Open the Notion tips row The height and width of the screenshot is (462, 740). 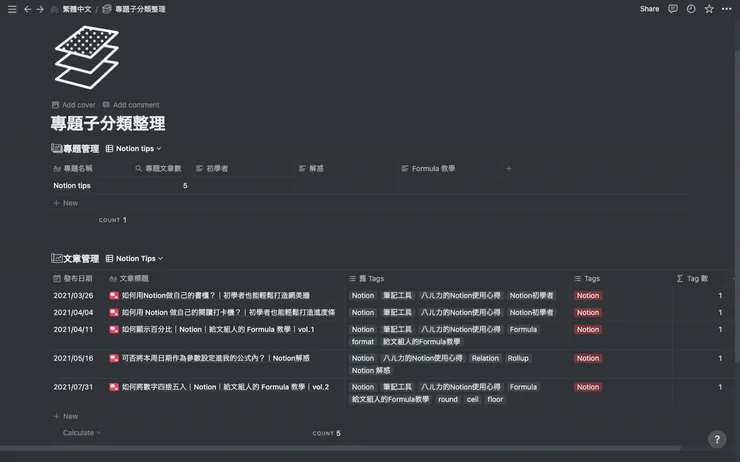[x=72, y=185]
